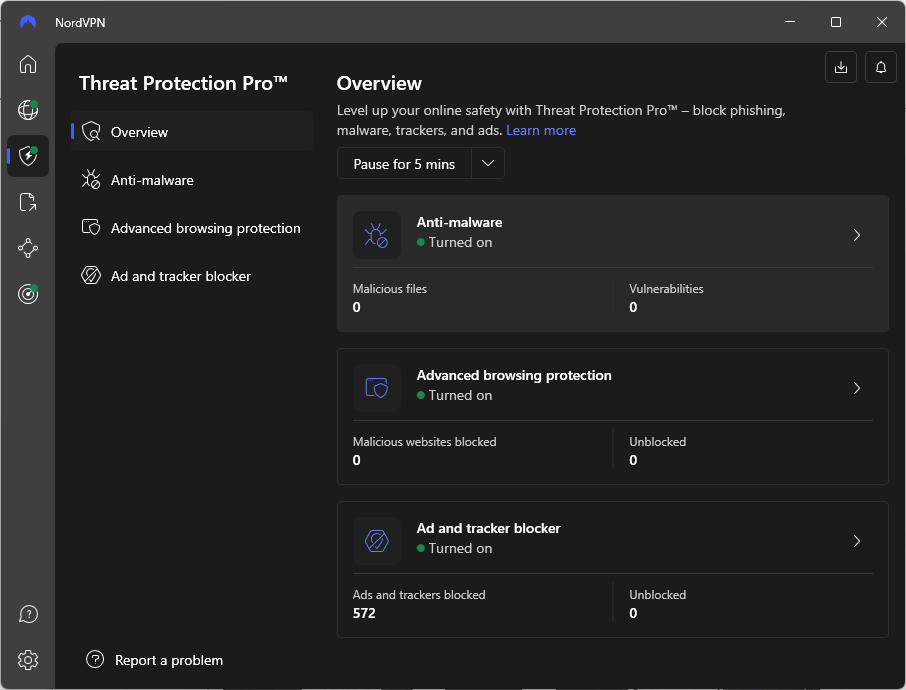Click the Vulnerabilities count
Viewport: 906px width, 690px height.
[633, 307]
